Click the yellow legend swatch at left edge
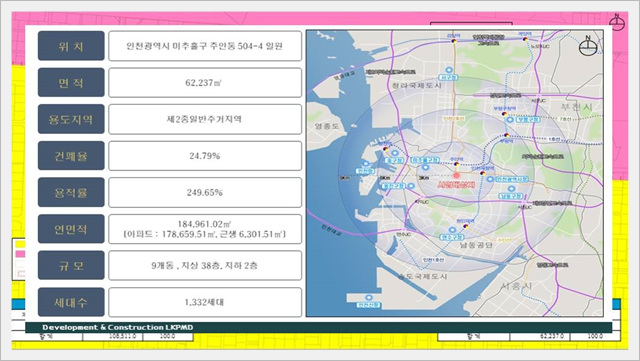The width and height of the screenshot is (640, 361). coord(20,244)
